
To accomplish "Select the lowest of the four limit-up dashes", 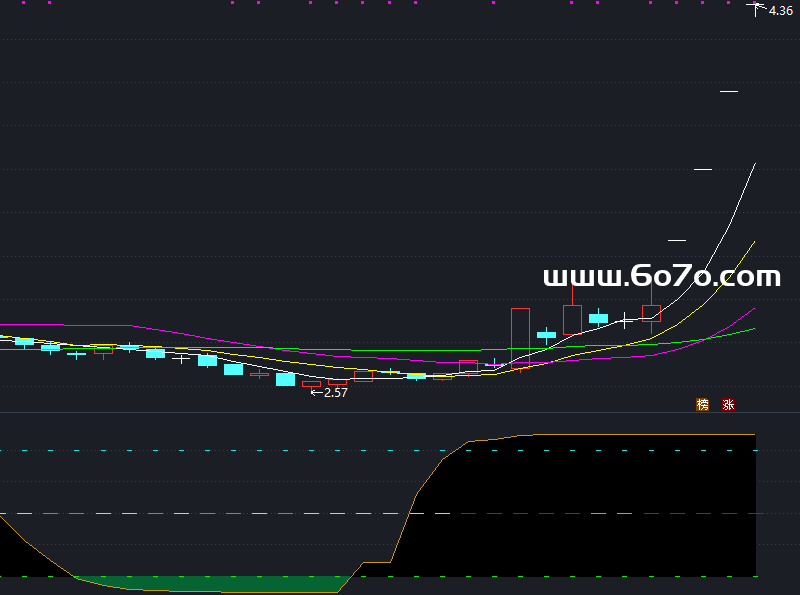I will pyautogui.click(x=677, y=240).
